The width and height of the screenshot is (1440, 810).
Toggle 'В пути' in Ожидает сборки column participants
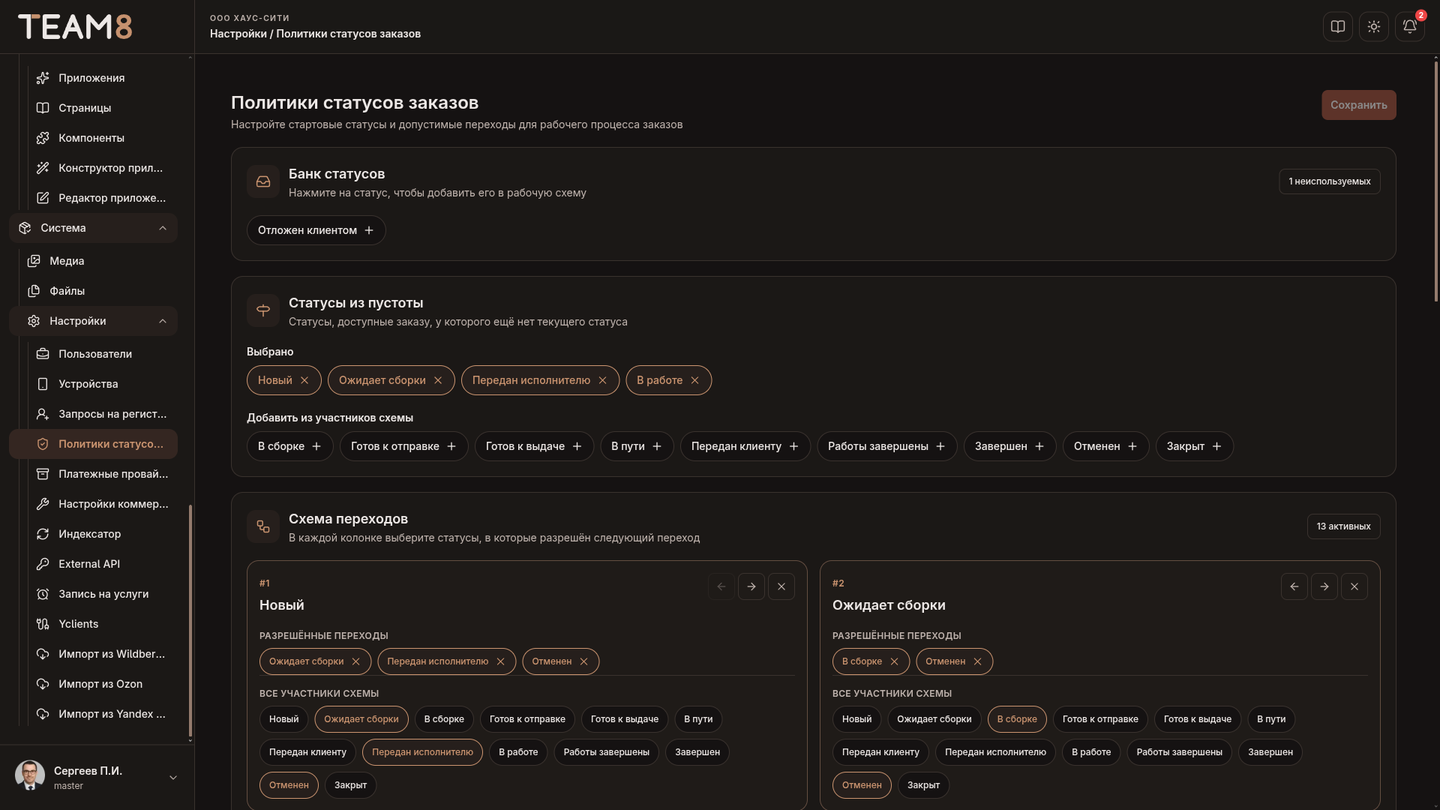pyautogui.click(x=1271, y=719)
